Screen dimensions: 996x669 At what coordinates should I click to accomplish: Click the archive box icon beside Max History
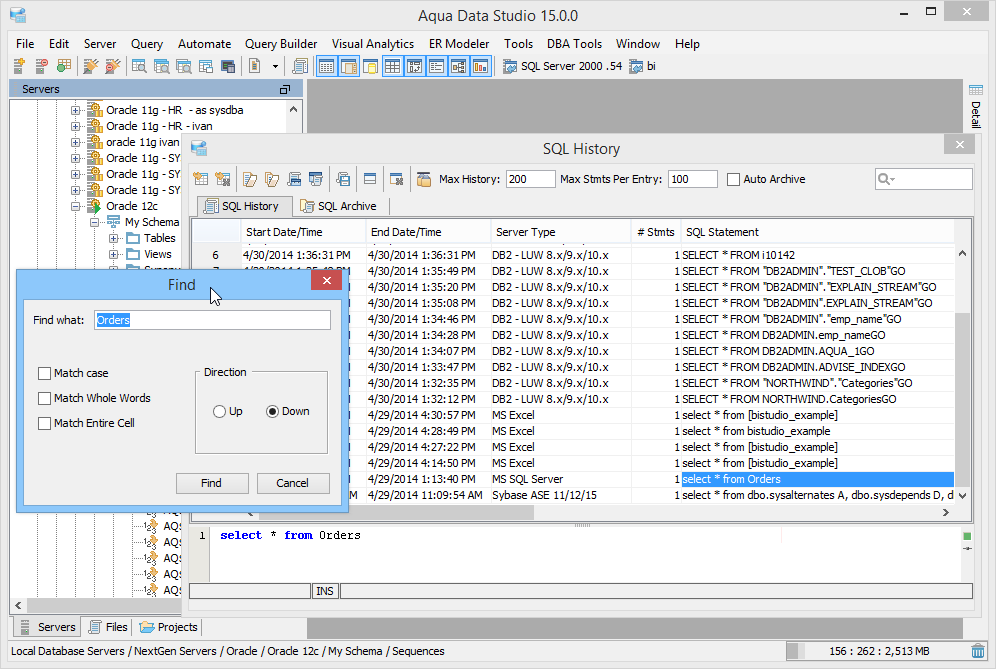[x=424, y=179]
